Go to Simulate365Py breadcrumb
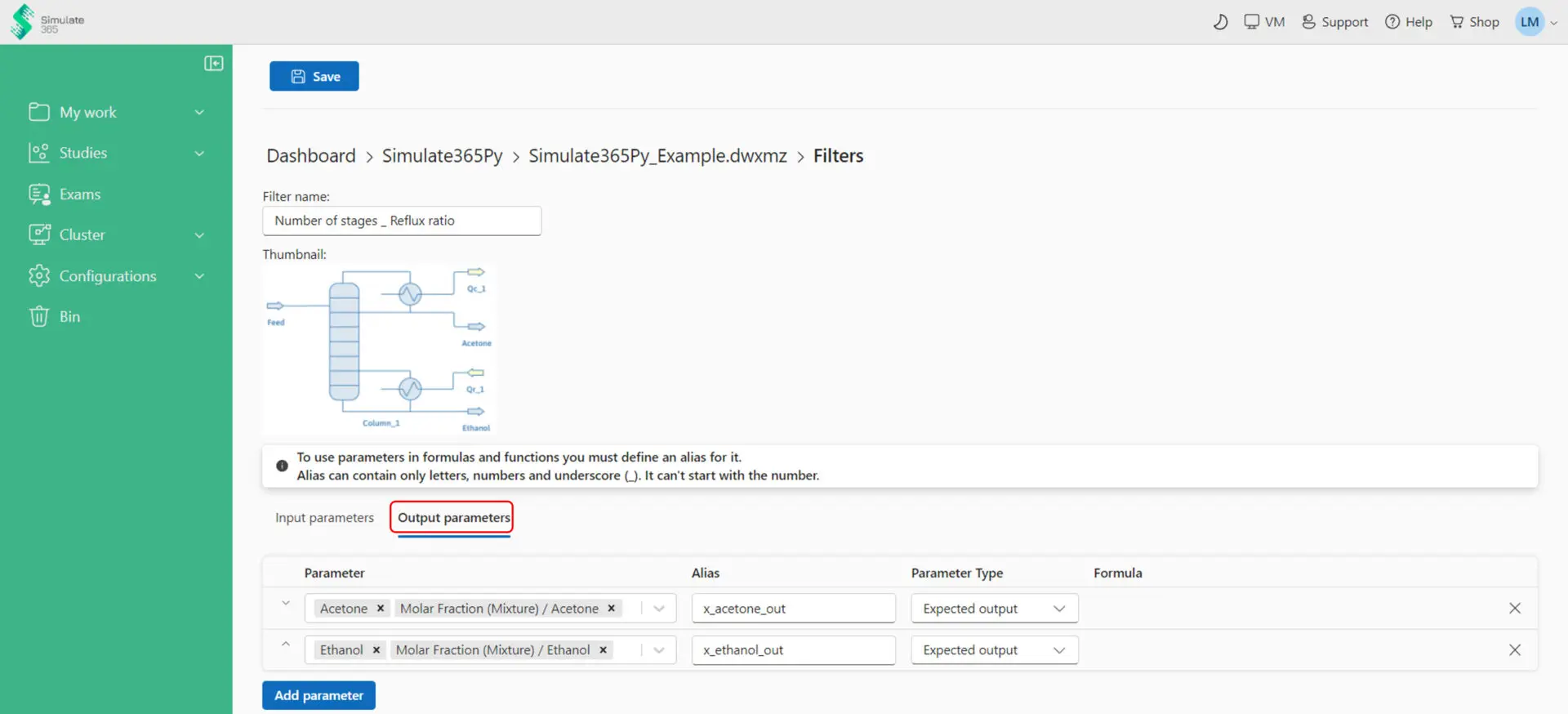Screen dimensions: 1568x714 pos(443,156)
